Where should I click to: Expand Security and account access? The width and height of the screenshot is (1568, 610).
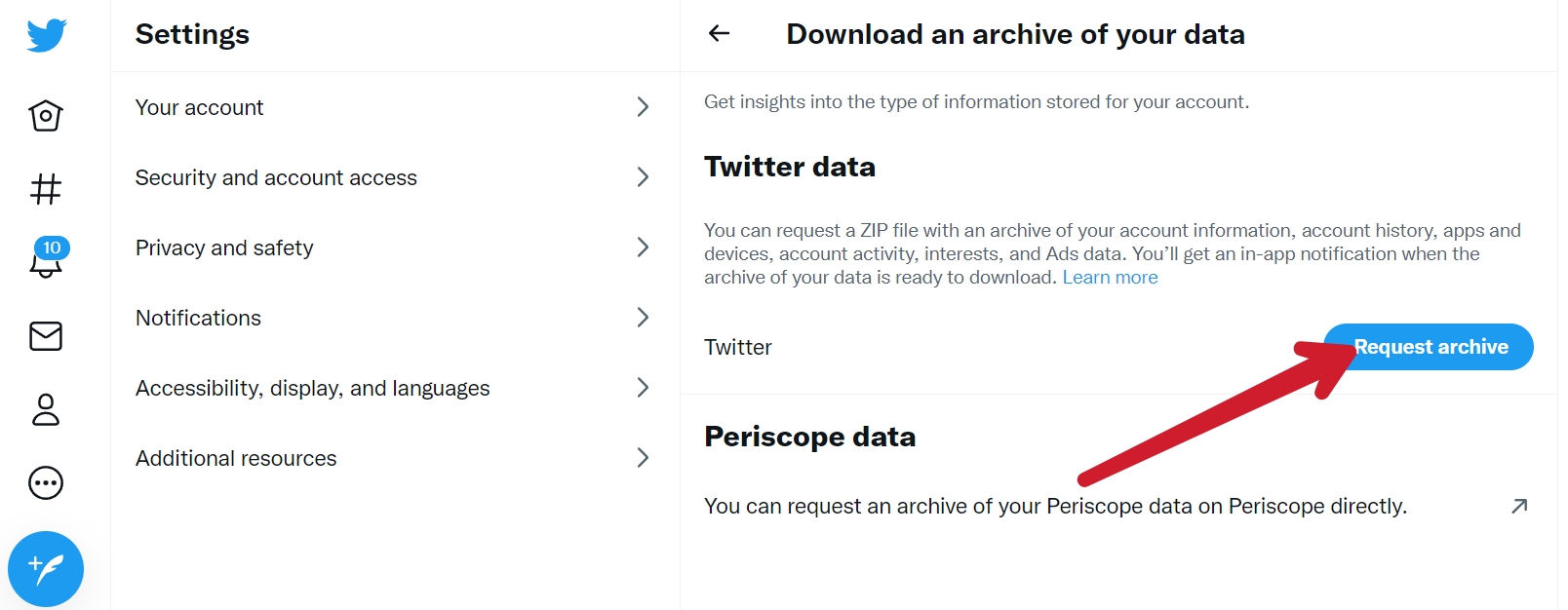click(390, 177)
